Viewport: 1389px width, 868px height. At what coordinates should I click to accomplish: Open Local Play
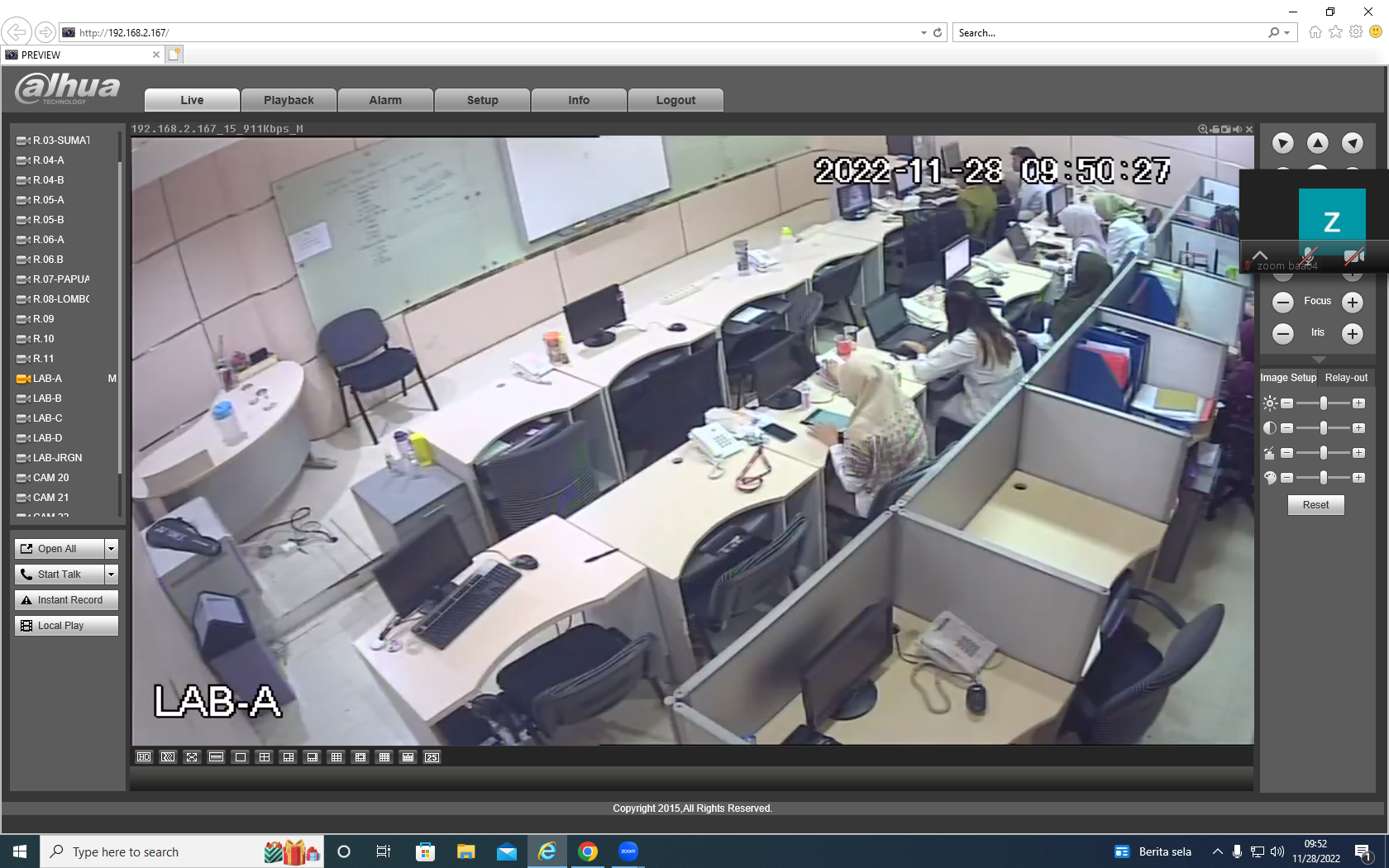pos(66,626)
